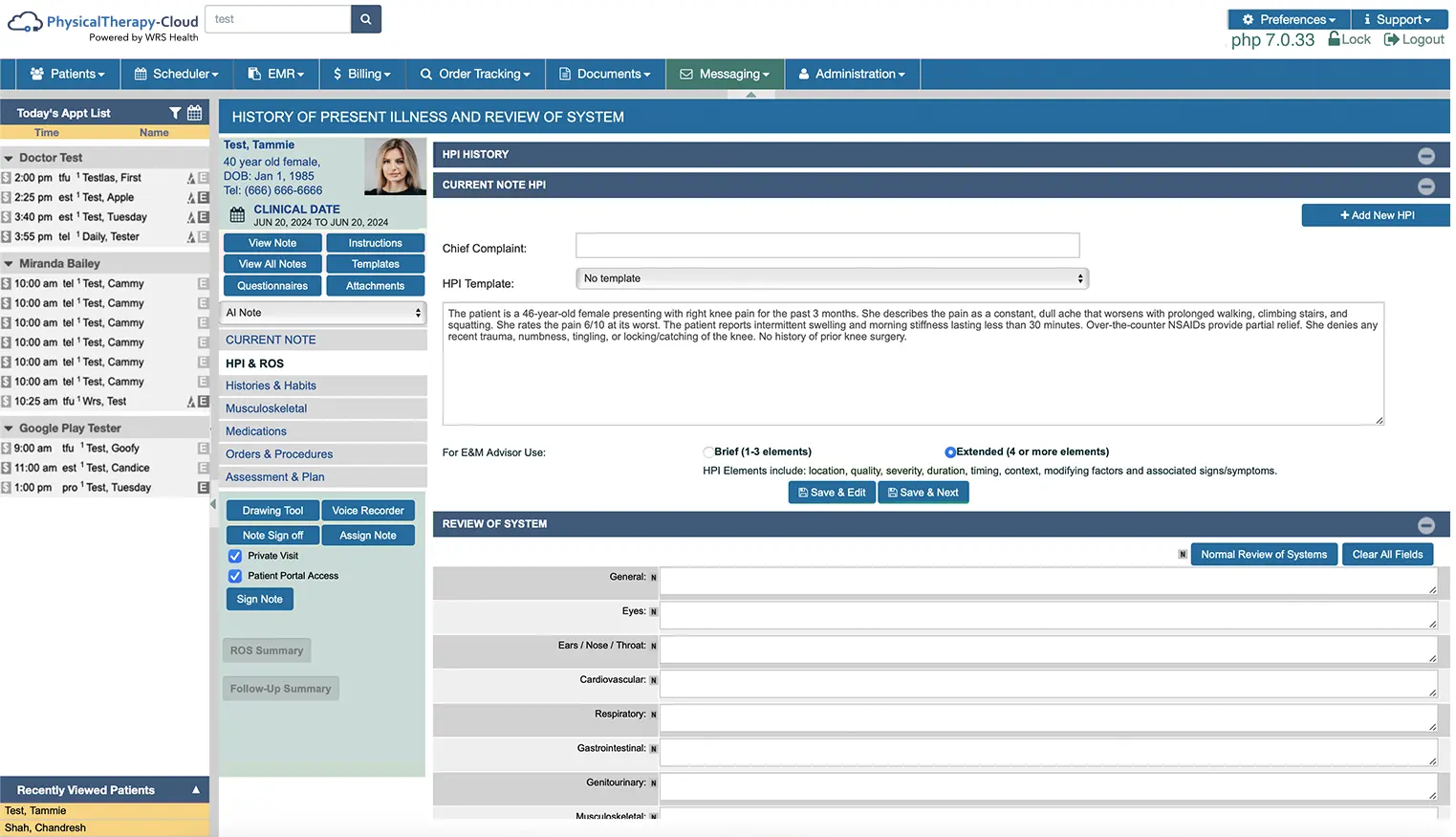The width and height of the screenshot is (1456, 837).
Task: Click the E icon next to Testlas, First
Action: (x=202, y=177)
